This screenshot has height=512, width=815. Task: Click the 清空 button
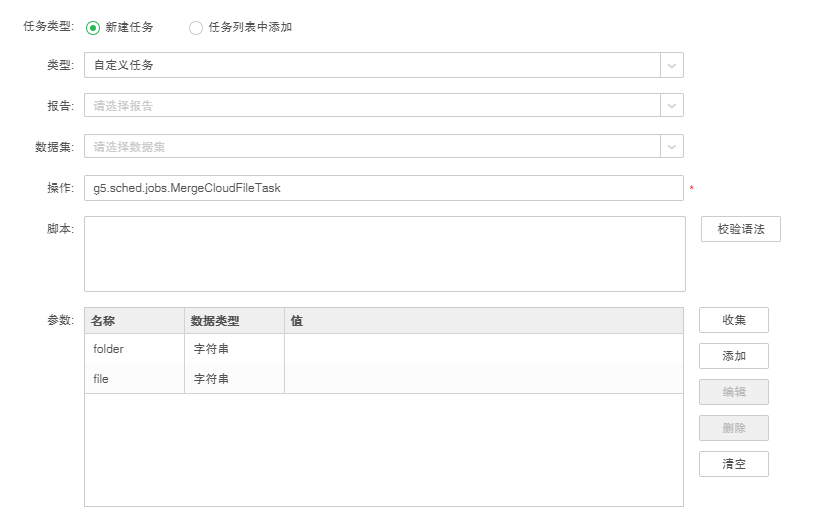[x=733, y=464]
